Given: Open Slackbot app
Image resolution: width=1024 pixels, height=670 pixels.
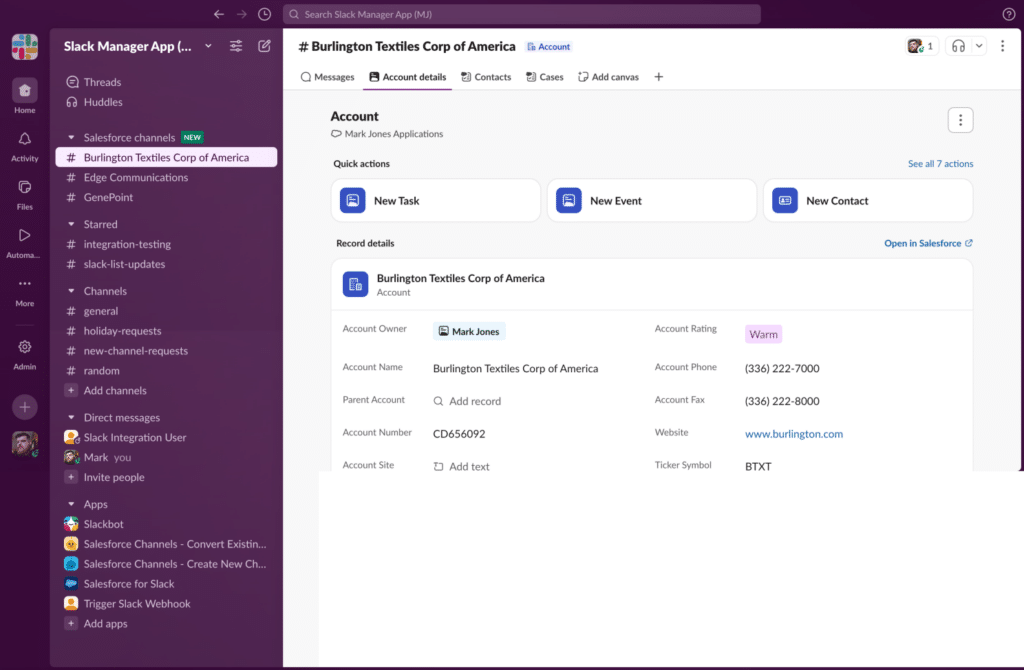Looking at the screenshot, I should click(x=166, y=524).
